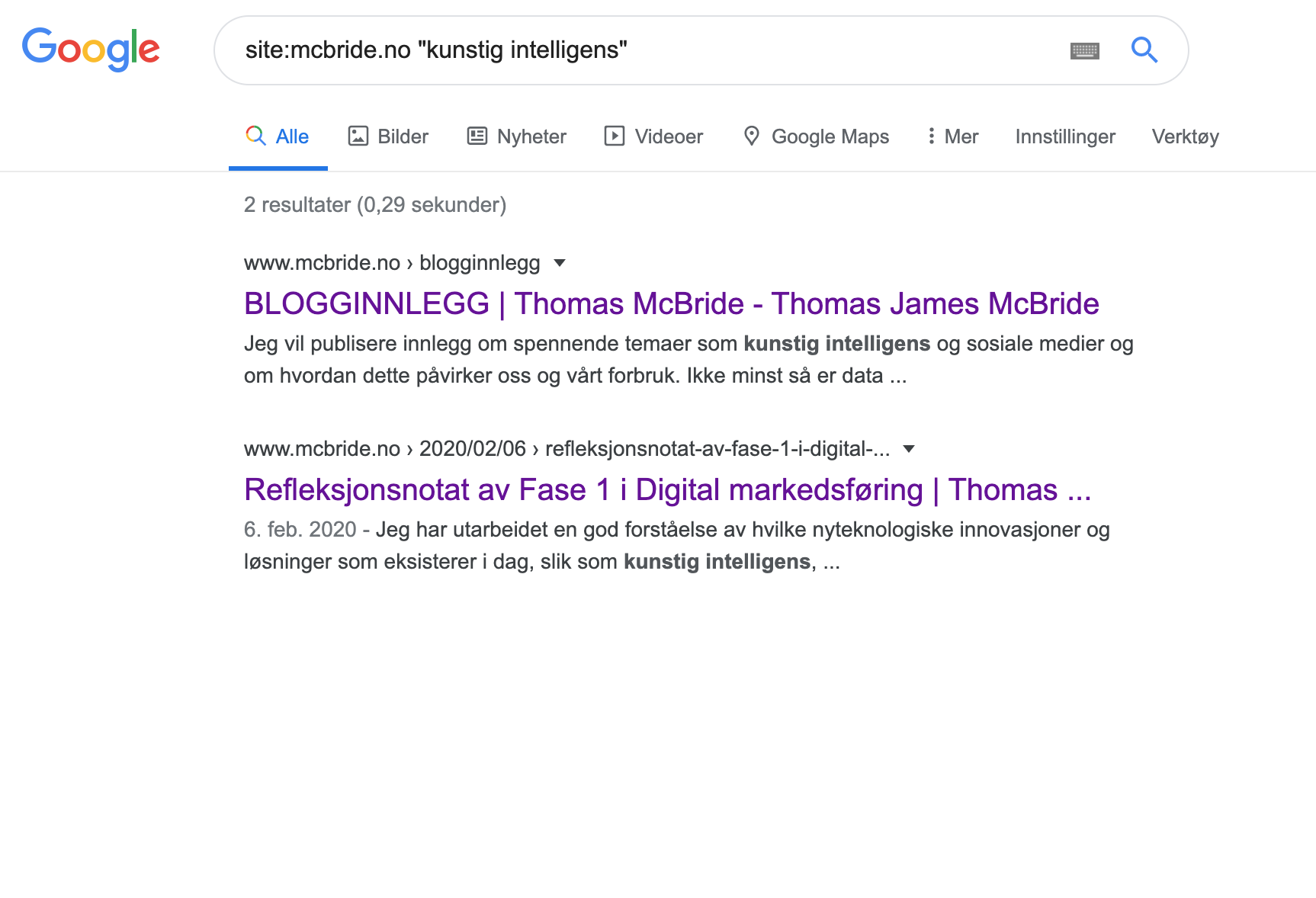Image resolution: width=1316 pixels, height=898 pixels.
Task: Click the Alle magnifier icon
Action: (255, 136)
